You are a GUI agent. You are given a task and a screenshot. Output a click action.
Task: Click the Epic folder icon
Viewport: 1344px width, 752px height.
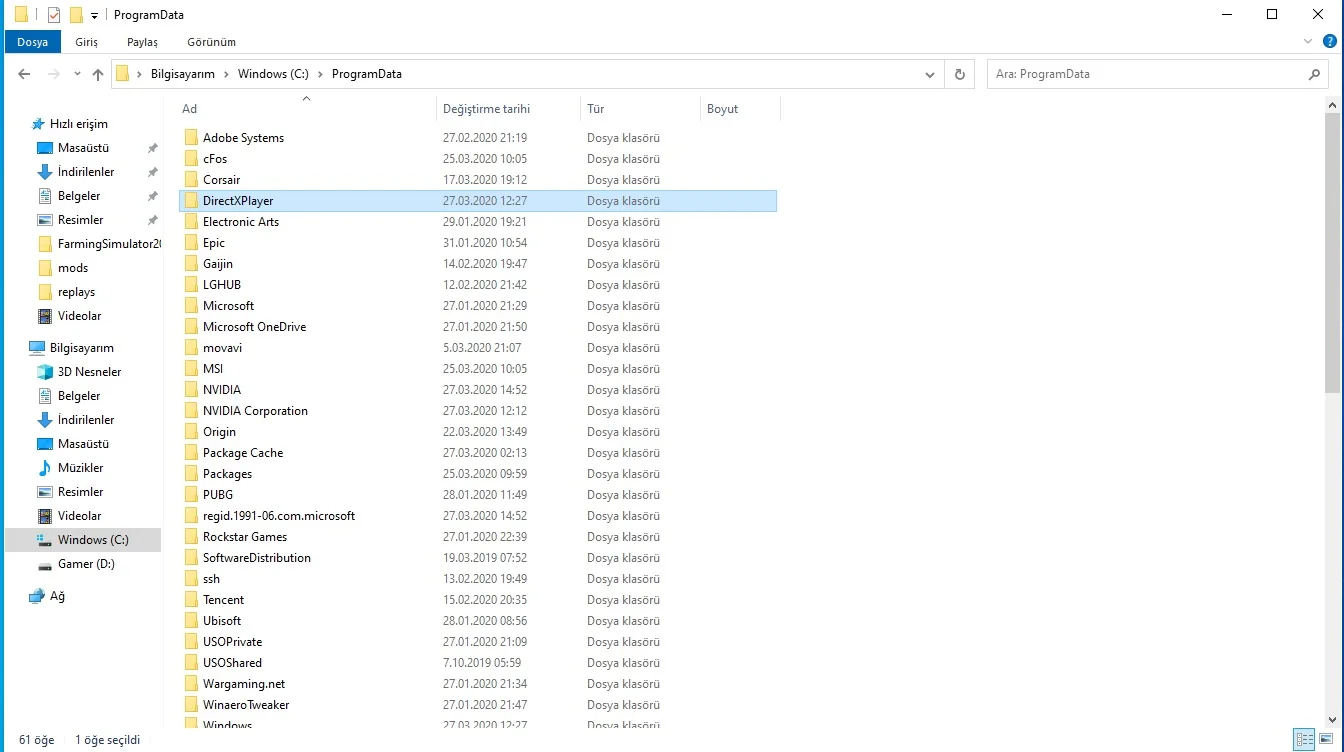coord(191,243)
